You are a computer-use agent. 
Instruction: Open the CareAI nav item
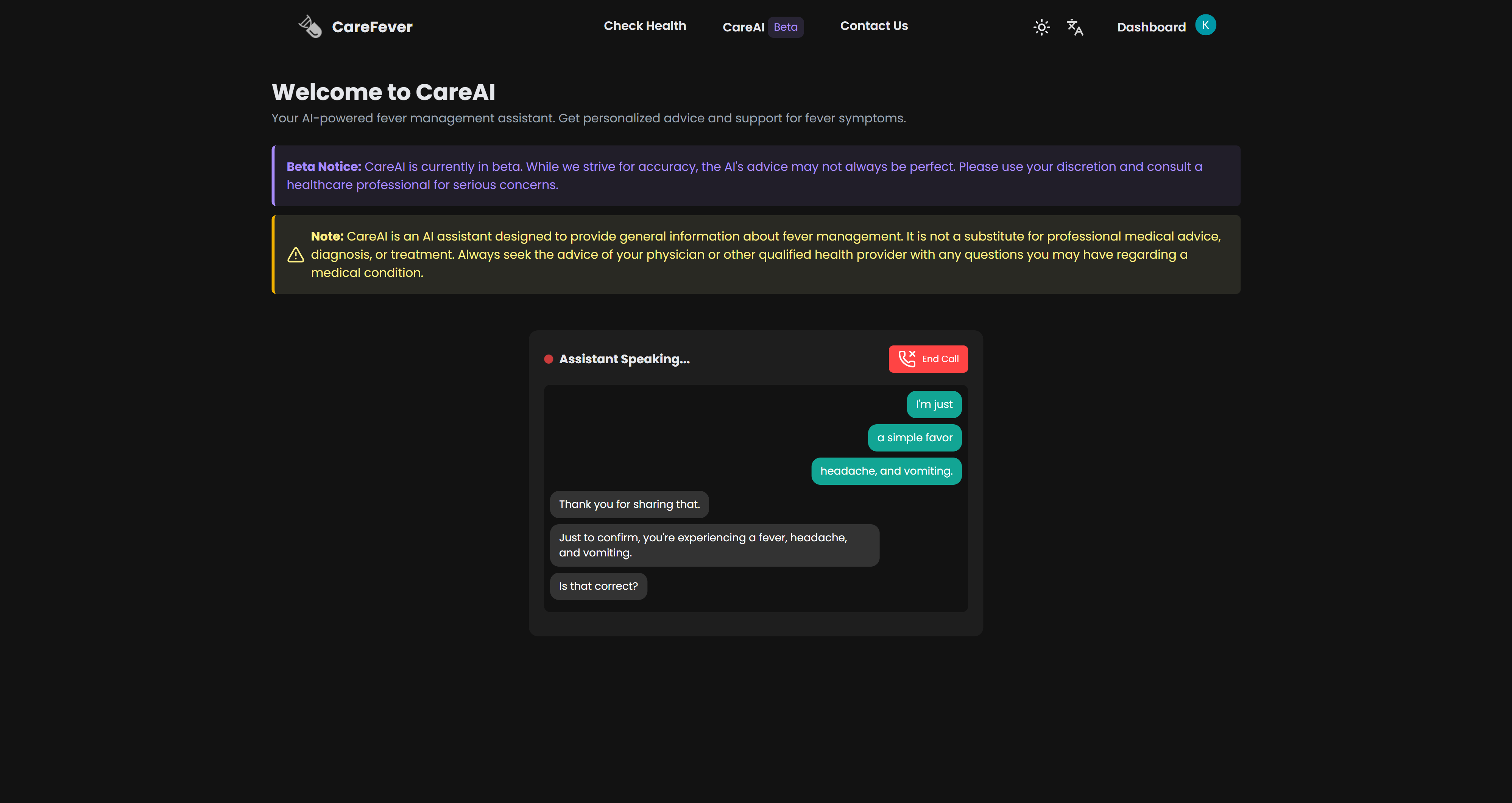click(x=743, y=27)
